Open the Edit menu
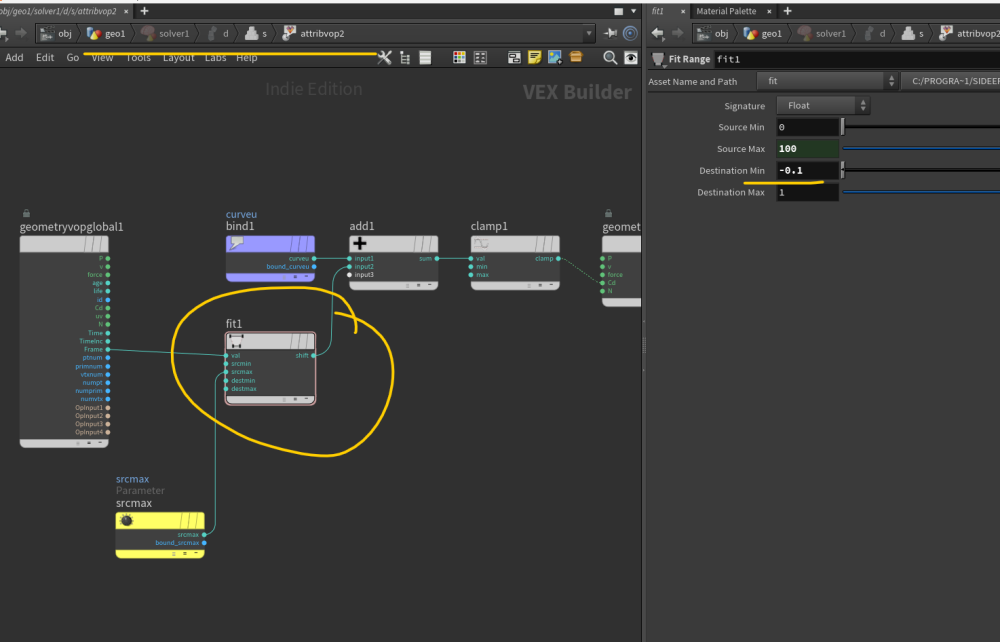Image resolution: width=1000 pixels, height=642 pixels. point(45,57)
